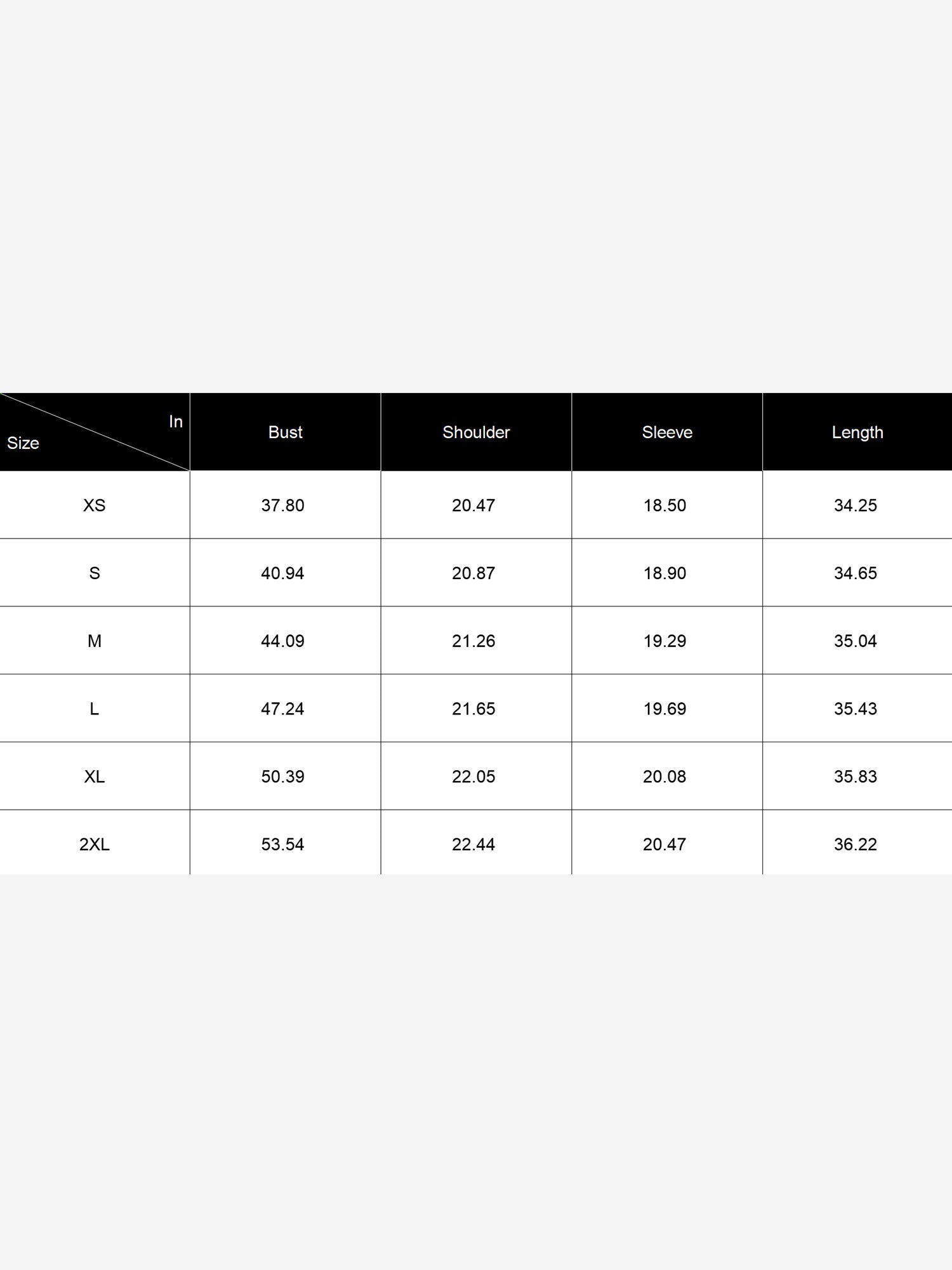Click the 20.87 shoulder value for S
Viewport: 952px width, 1270px height.
coord(473,573)
